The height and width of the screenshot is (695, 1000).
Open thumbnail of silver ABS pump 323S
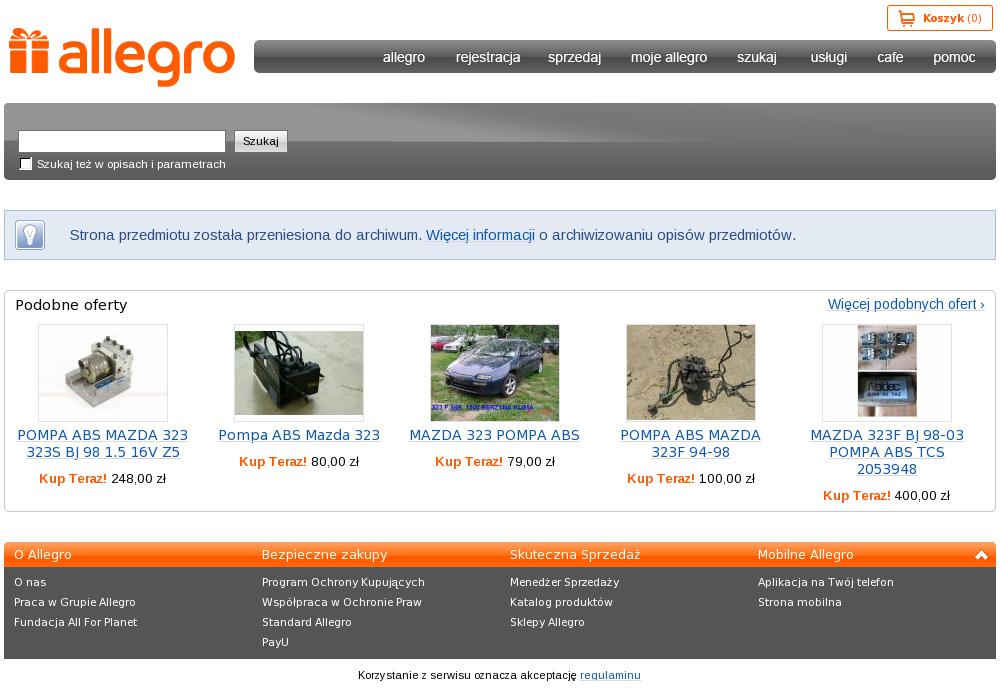click(103, 373)
